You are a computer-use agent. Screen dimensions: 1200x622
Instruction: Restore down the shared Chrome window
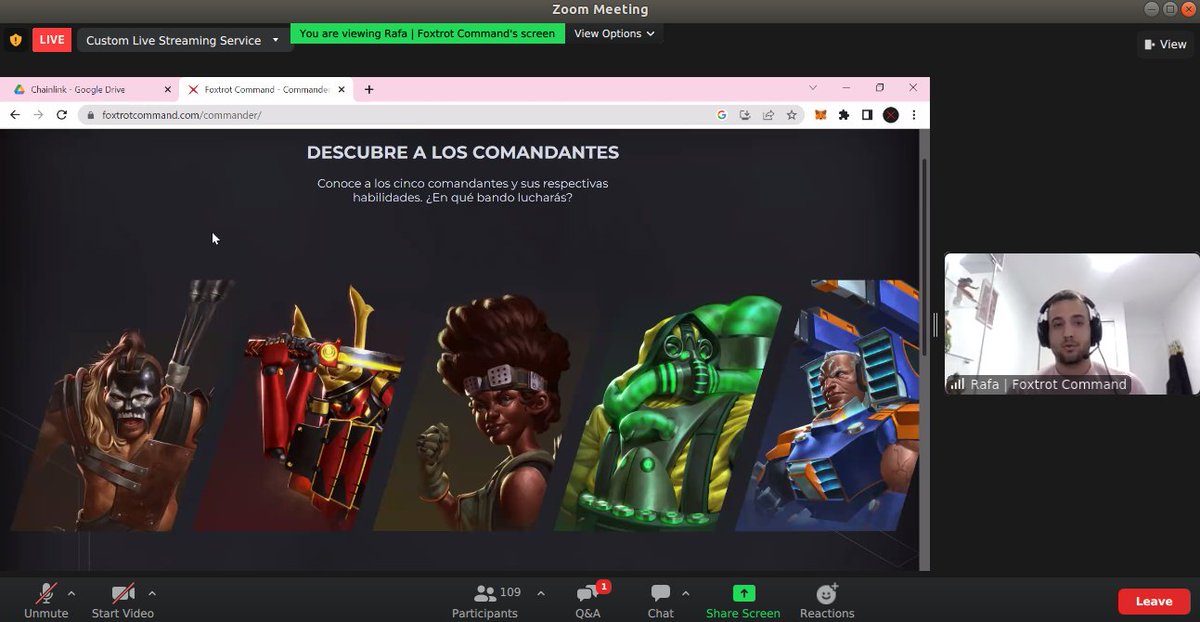[x=880, y=88]
